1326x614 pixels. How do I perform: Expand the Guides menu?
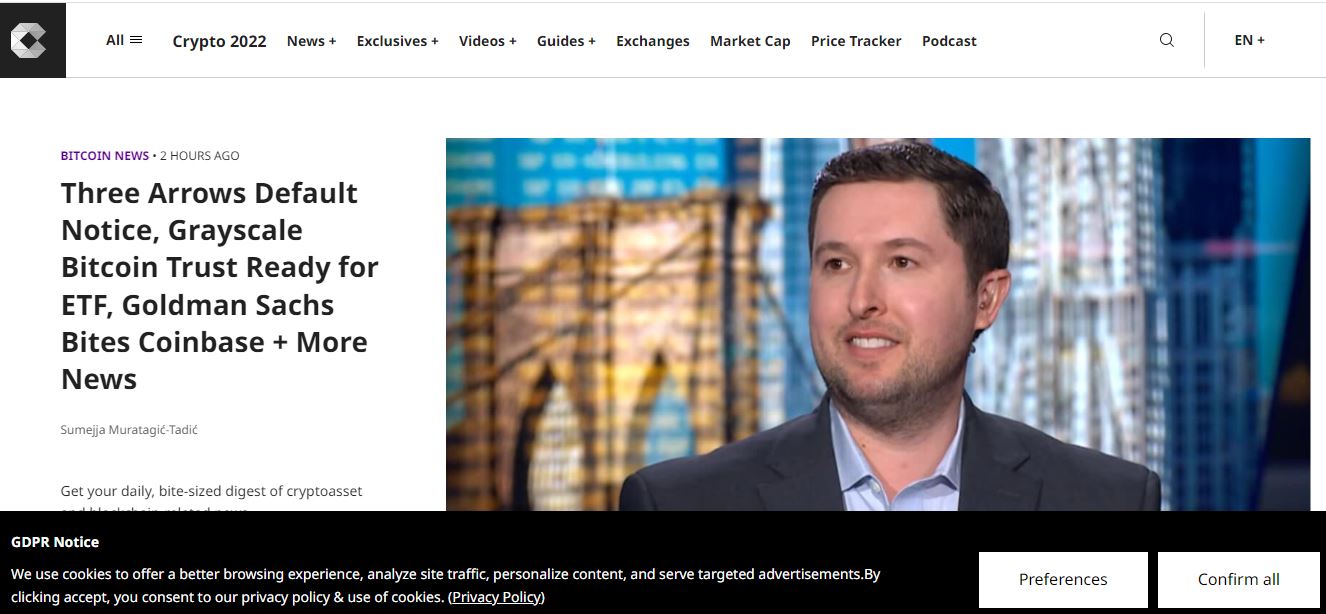point(566,41)
